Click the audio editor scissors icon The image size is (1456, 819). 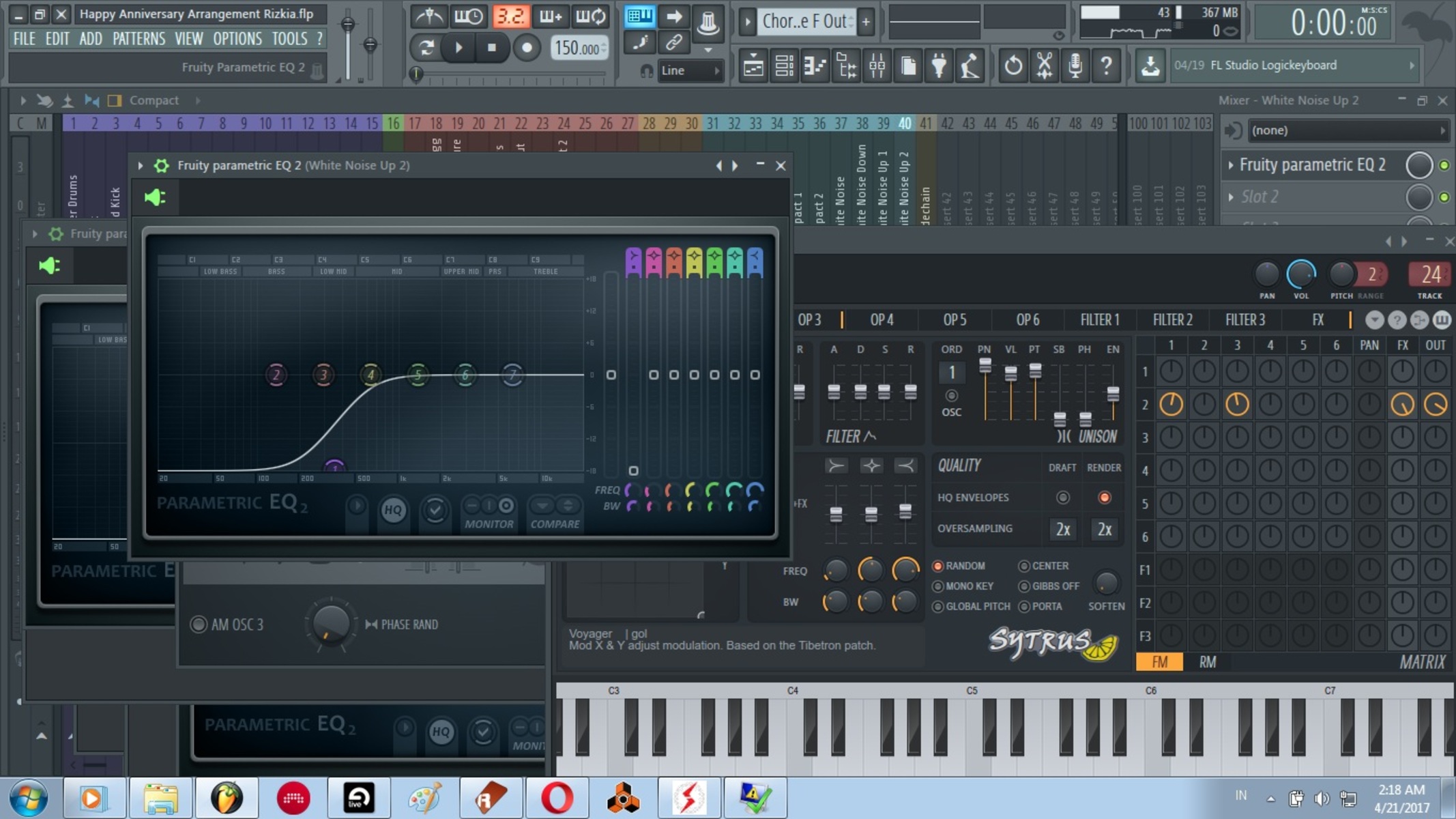click(x=1044, y=66)
